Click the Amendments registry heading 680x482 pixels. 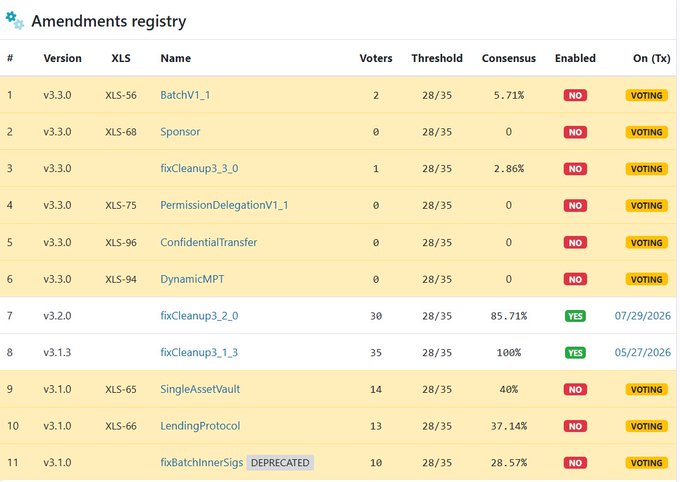[x=109, y=21]
